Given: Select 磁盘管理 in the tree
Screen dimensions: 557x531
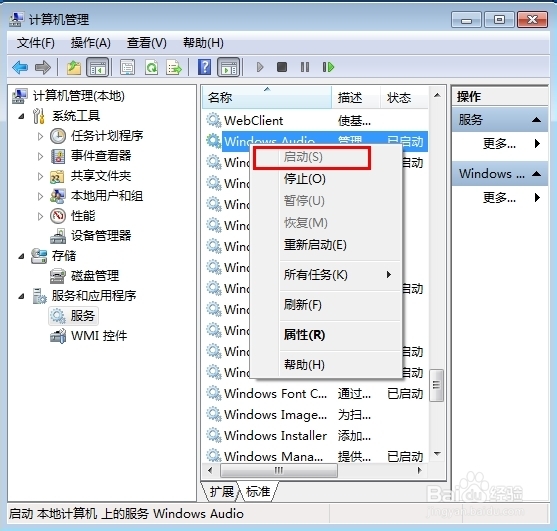Looking at the screenshot, I should click(95, 276).
